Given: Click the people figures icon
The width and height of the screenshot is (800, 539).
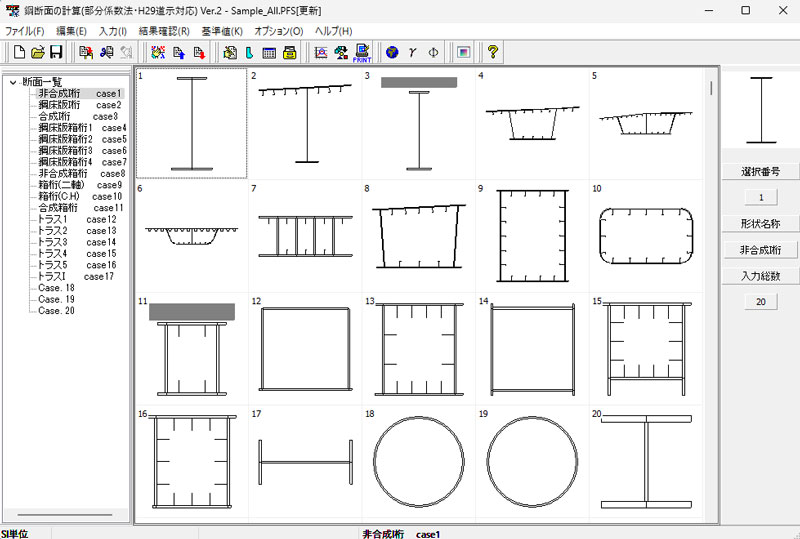Looking at the screenshot, I should (341, 52).
